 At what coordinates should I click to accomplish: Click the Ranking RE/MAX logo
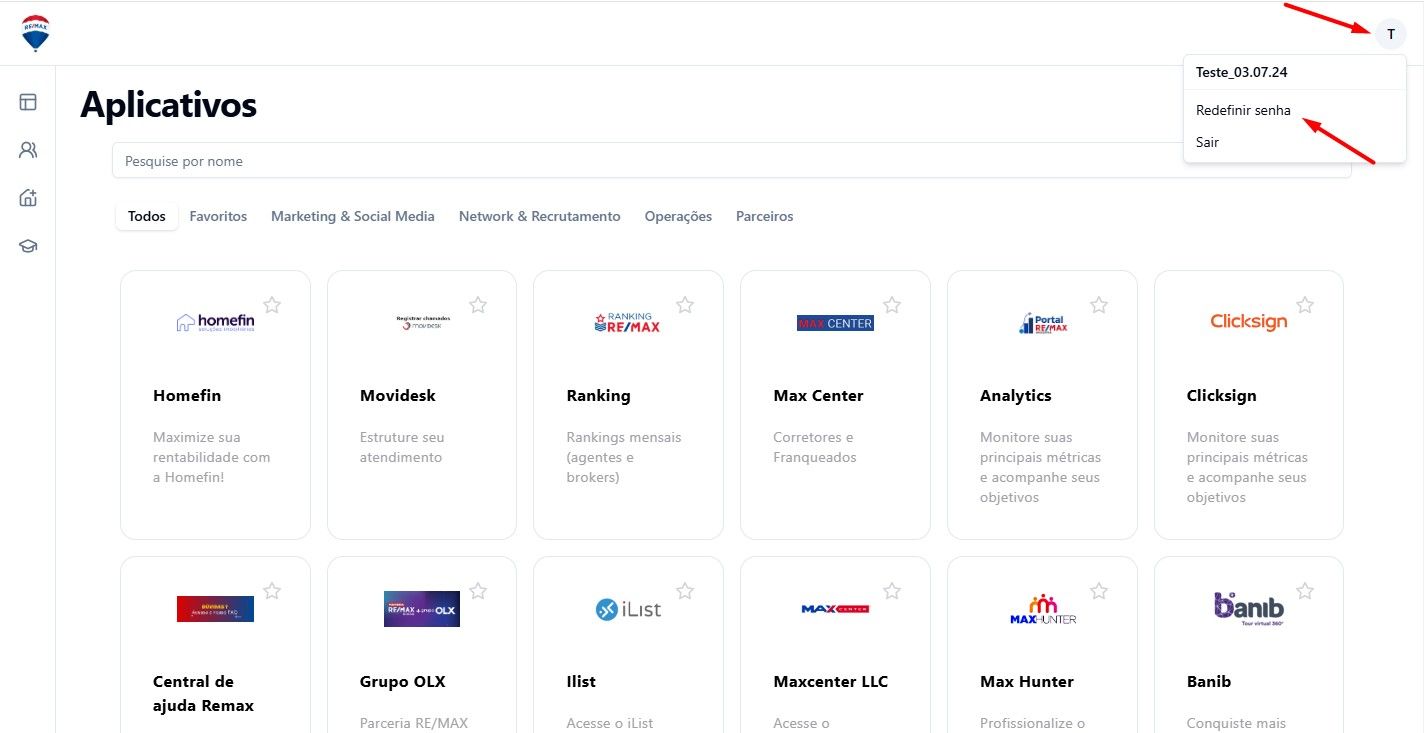coord(628,322)
